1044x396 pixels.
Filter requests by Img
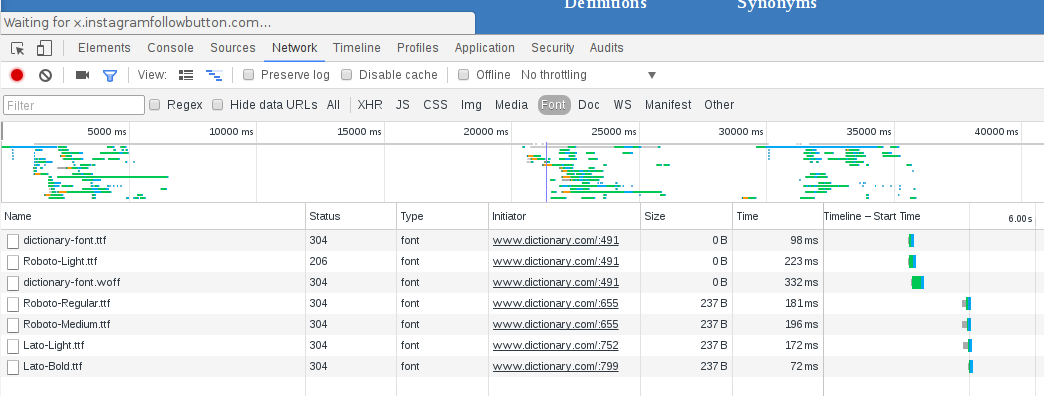[x=471, y=104]
